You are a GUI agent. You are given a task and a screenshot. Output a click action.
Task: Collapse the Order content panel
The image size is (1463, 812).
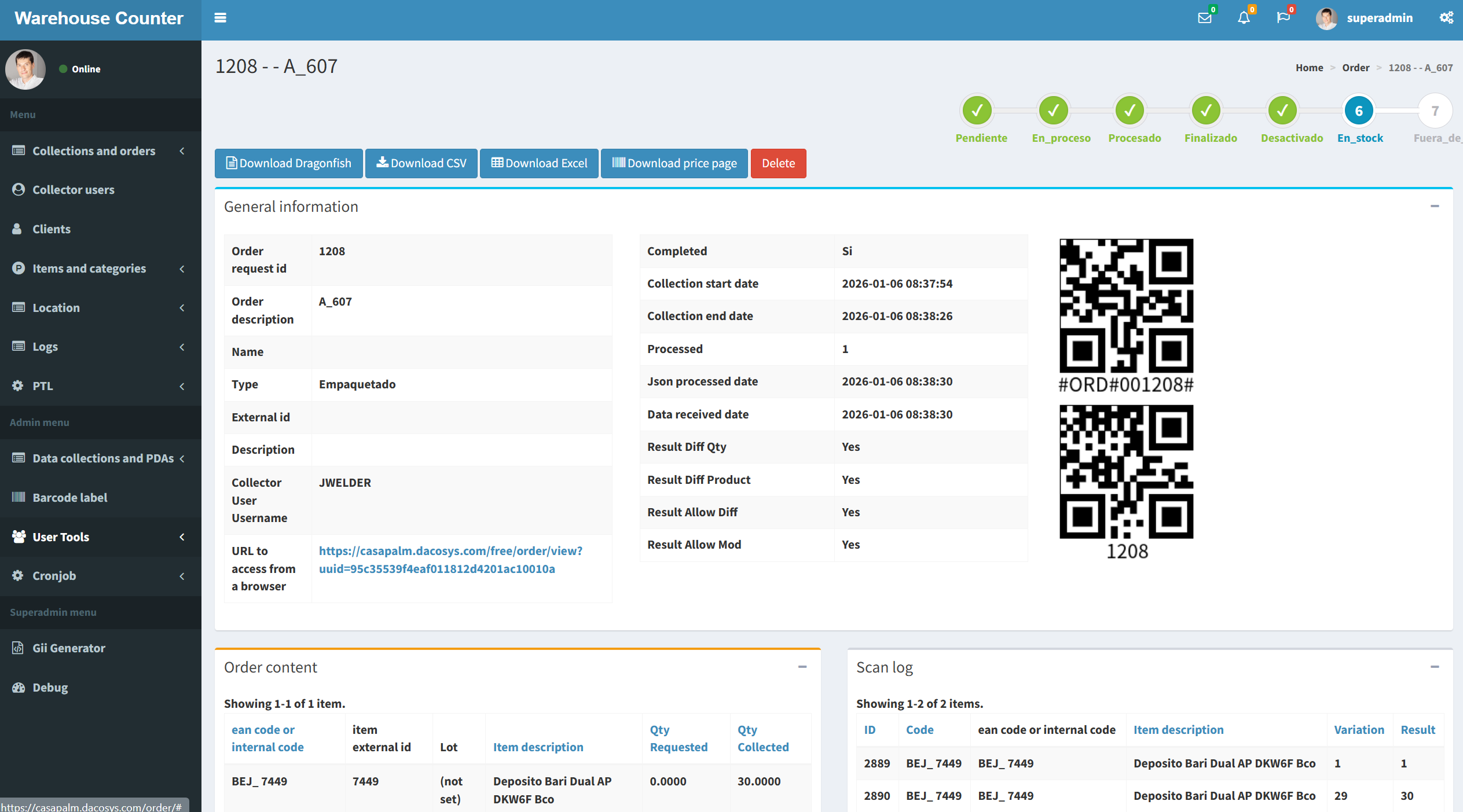click(x=802, y=667)
